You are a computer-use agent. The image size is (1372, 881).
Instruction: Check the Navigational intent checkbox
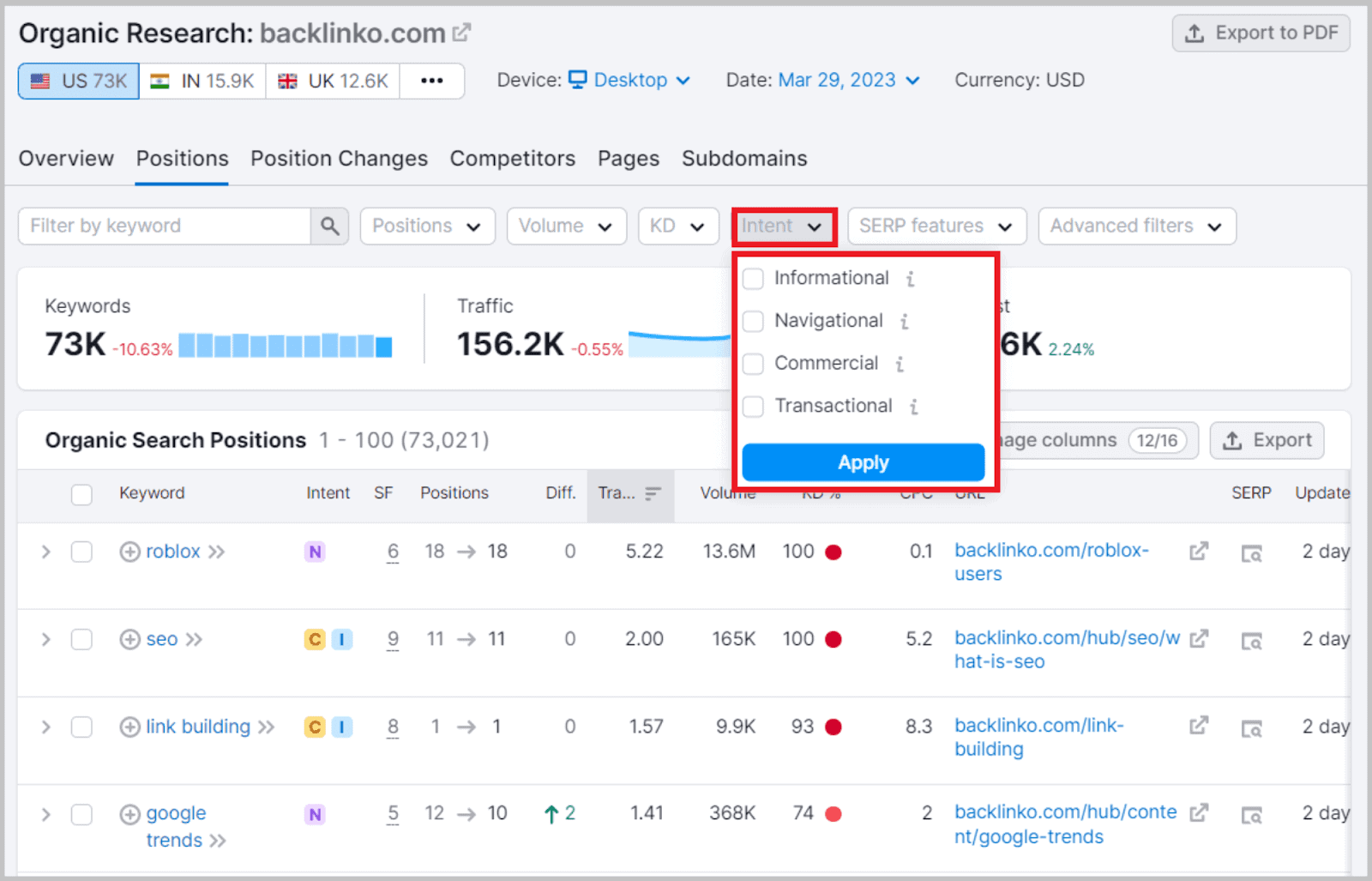tap(753, 322)
